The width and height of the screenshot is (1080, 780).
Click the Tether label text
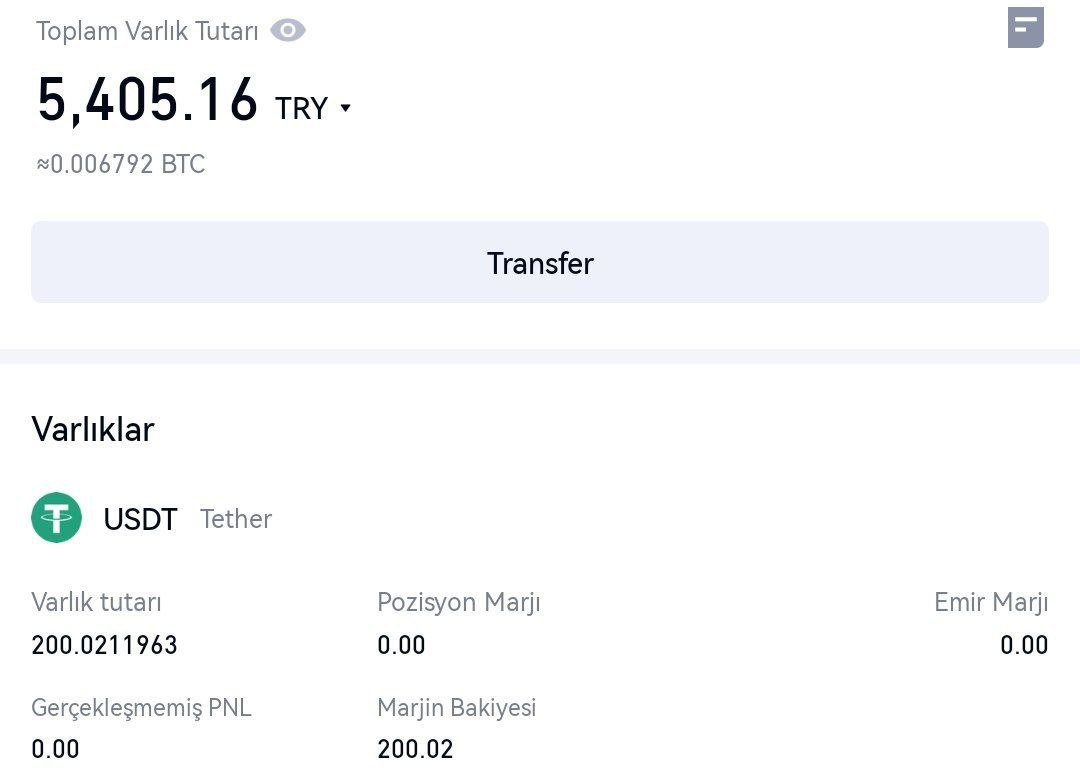click(x=236, y=519)
